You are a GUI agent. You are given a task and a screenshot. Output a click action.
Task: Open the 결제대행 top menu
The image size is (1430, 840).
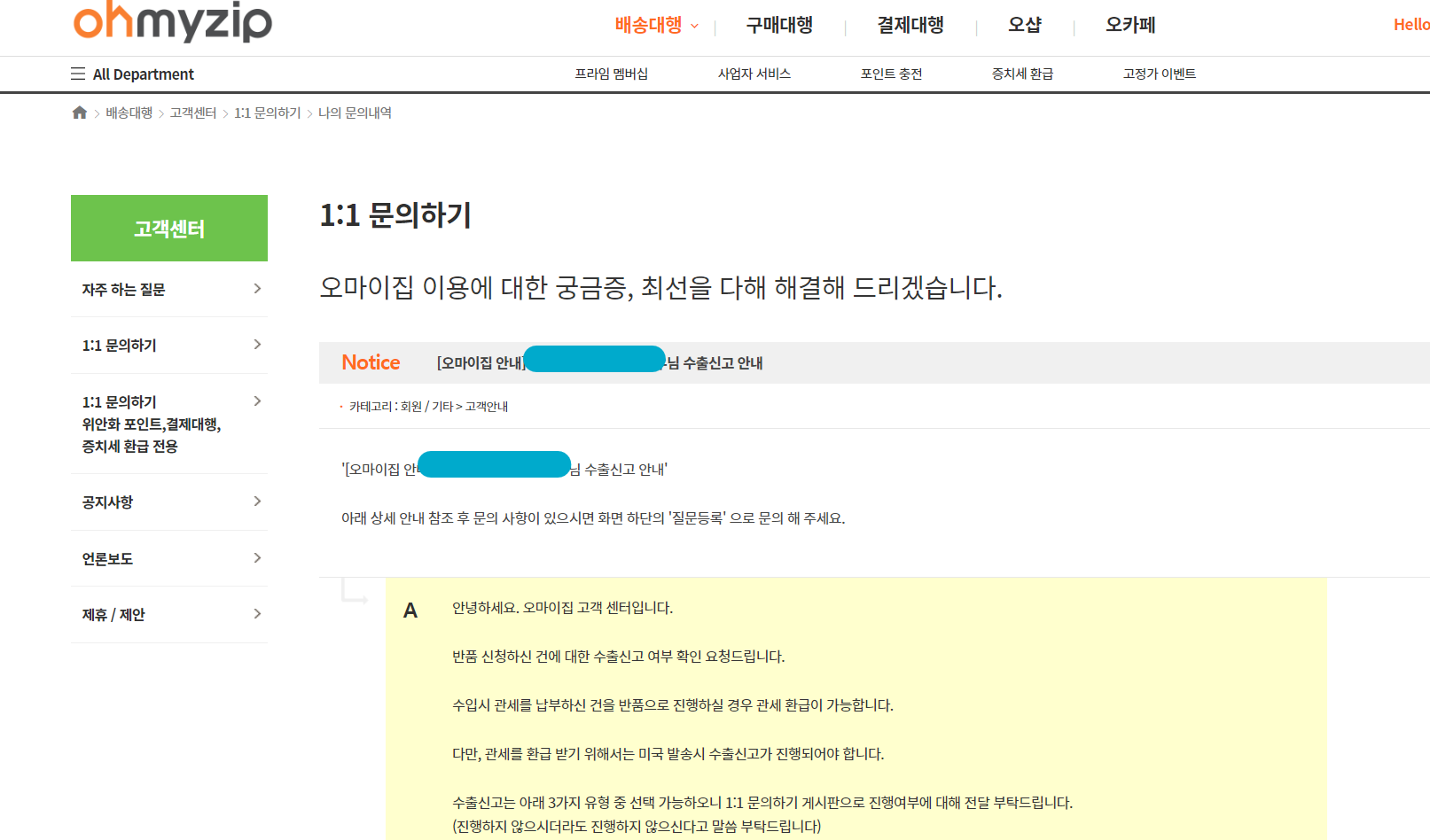[x=910, y=25]
